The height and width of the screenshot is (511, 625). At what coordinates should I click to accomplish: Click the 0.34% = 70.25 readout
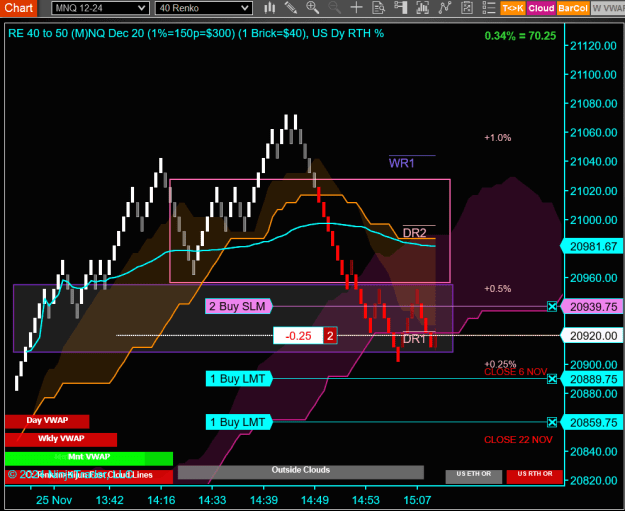(520, 36)
